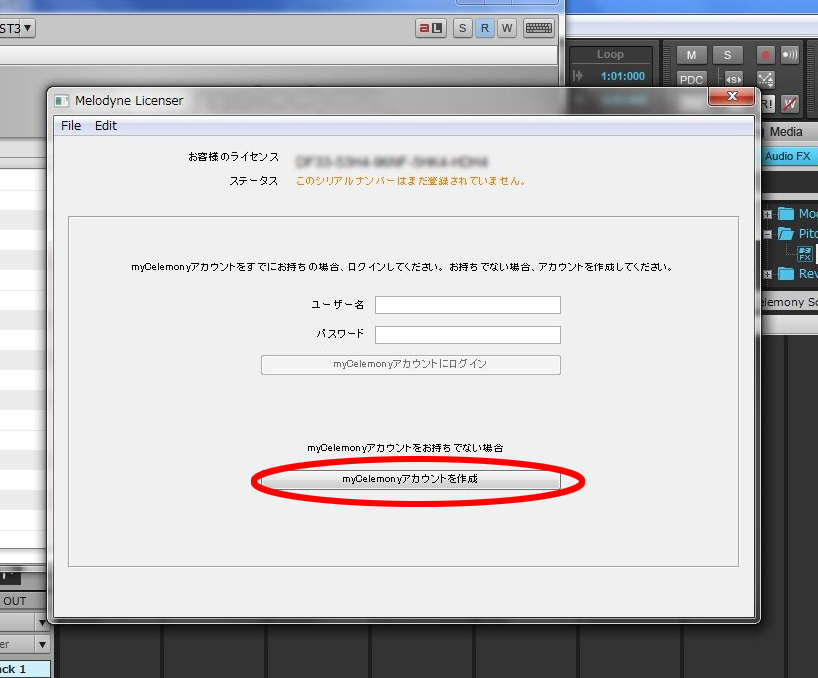818x678 pixels.
Task: Click the crossed-out W automation write icon
Action: [x=789, y=104]
